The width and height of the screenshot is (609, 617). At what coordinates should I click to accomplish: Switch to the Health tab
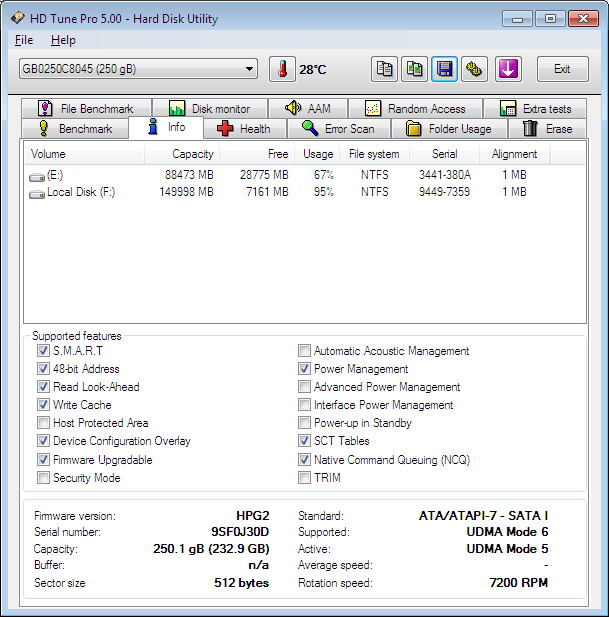point(244,129)
